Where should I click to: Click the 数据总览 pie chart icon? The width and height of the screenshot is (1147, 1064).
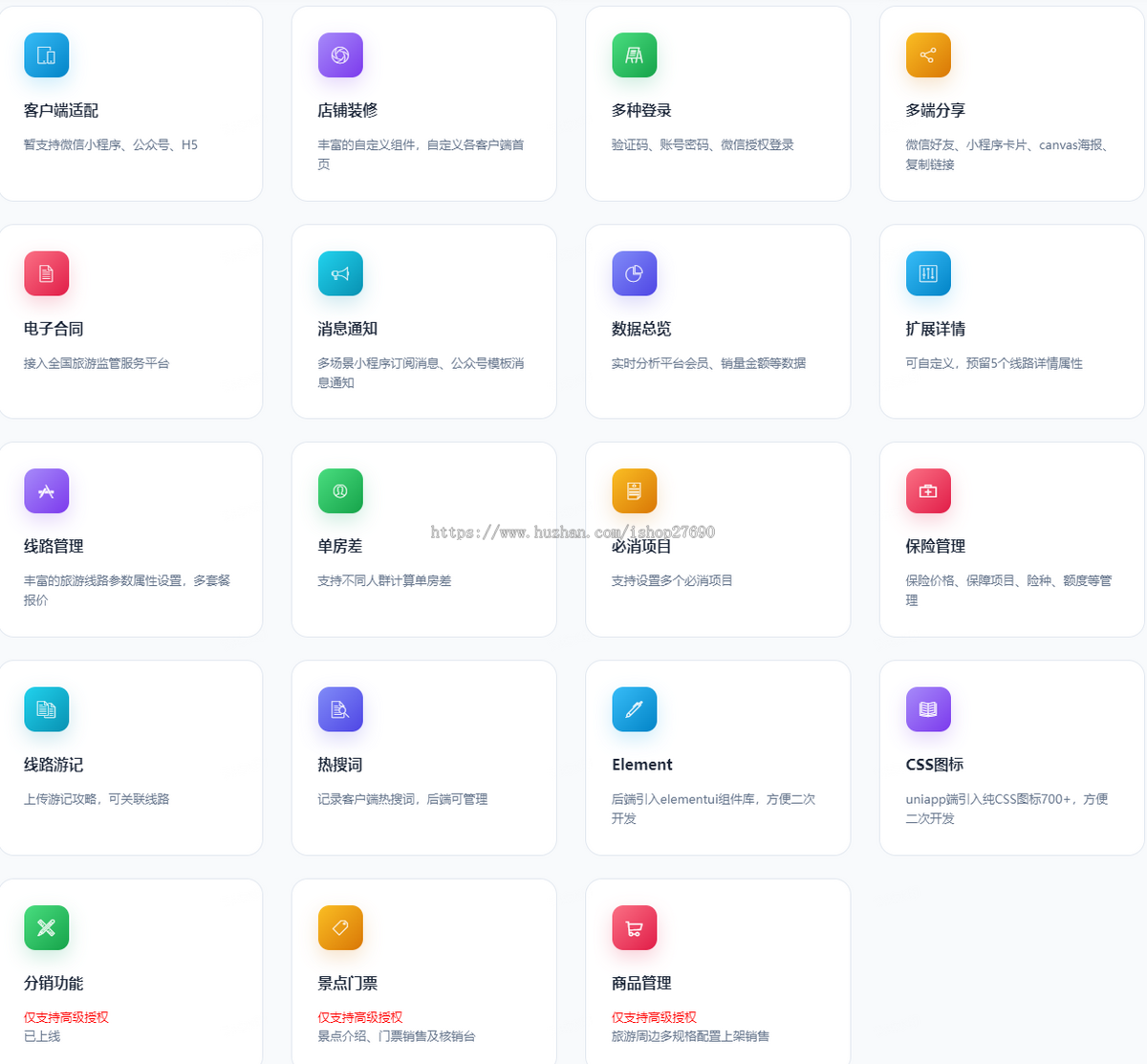click(635, 273)
